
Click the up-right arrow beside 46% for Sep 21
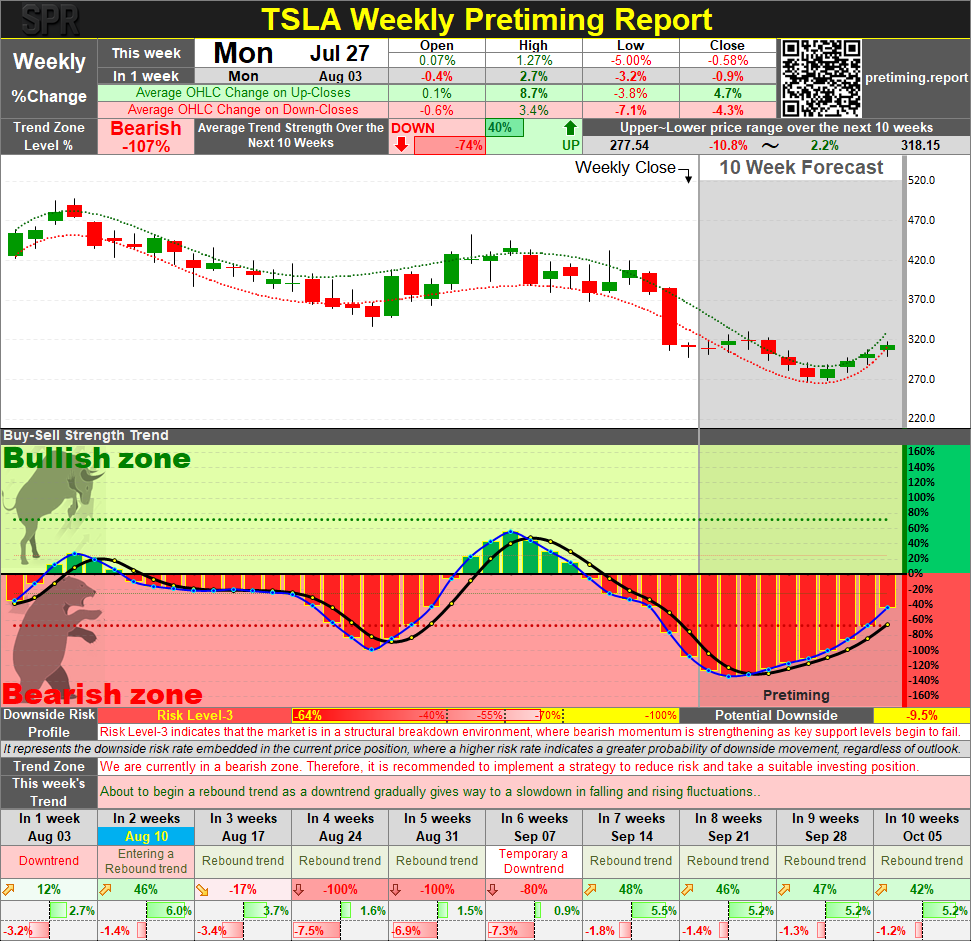click(x=687, y=890)
